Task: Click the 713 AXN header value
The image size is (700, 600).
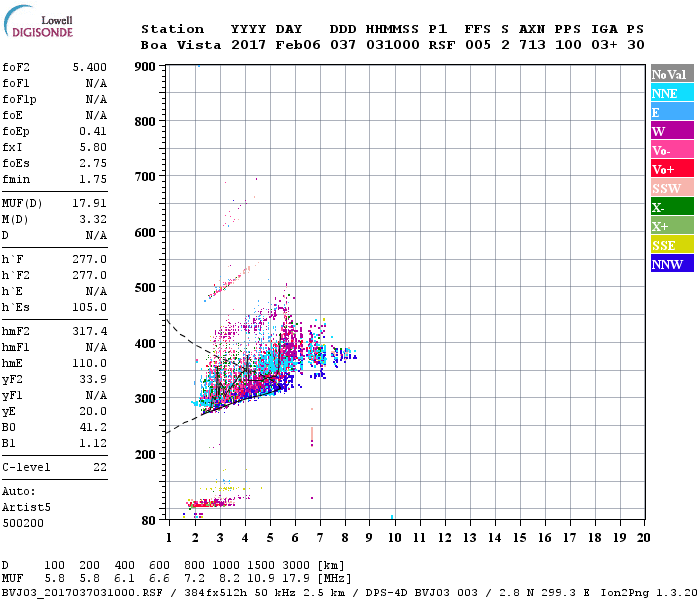Action: pyautogui.click(x=532, y=45)
